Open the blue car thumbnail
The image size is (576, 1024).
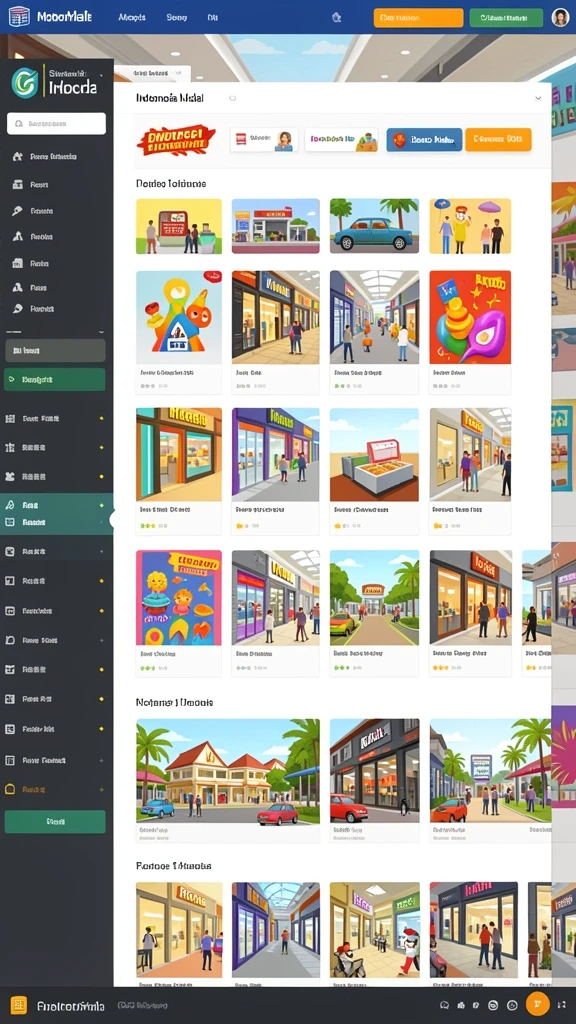[x=374, y=226]
